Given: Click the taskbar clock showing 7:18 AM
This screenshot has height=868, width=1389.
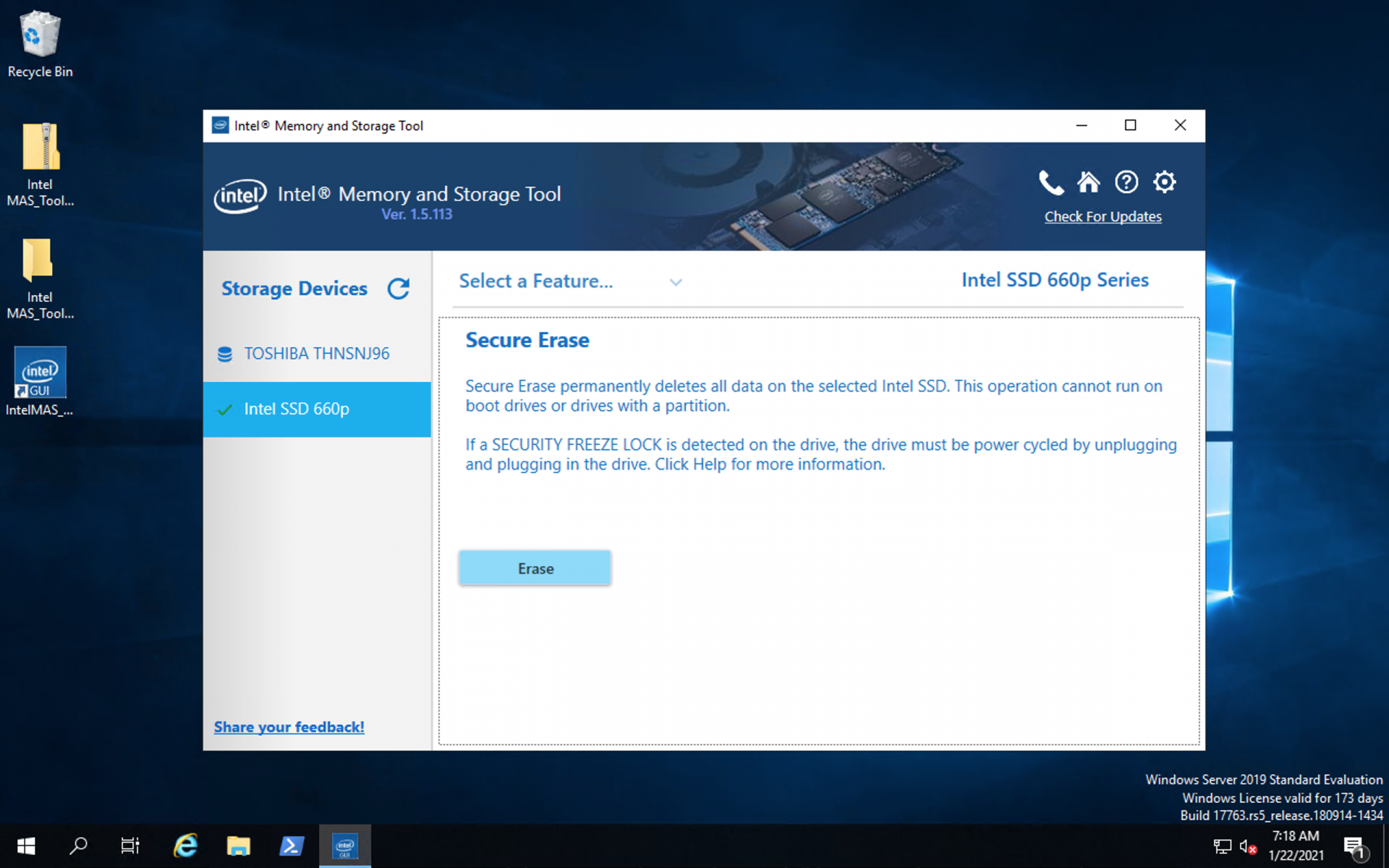Looking at the screenshot, I should point(1296,846).
